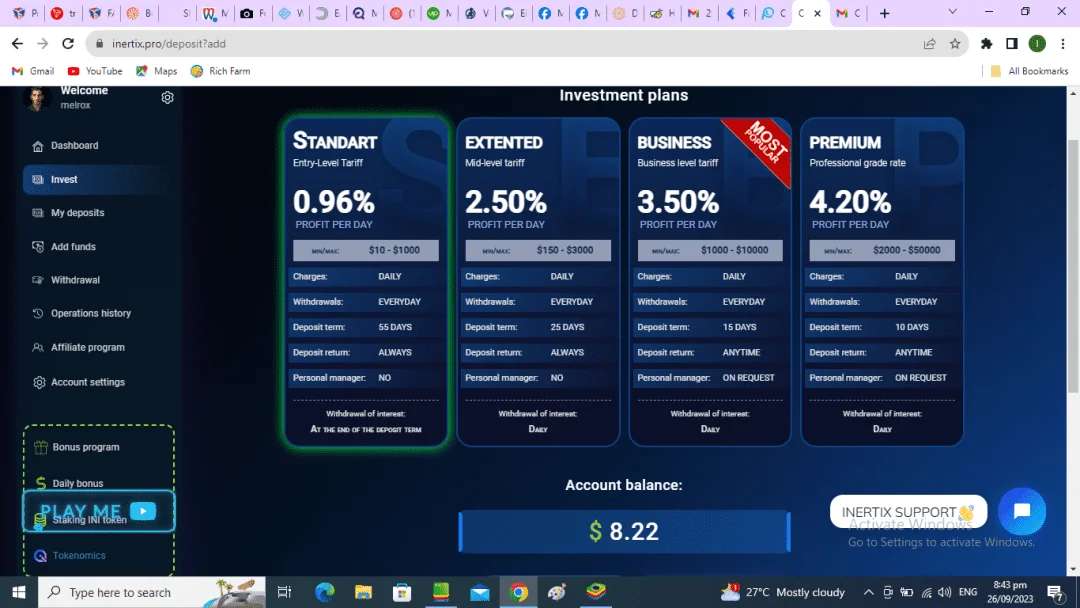Screen dimensions: 1080x608
Task: Toggle the browser side panel
Action: [x=1012, y=43]
